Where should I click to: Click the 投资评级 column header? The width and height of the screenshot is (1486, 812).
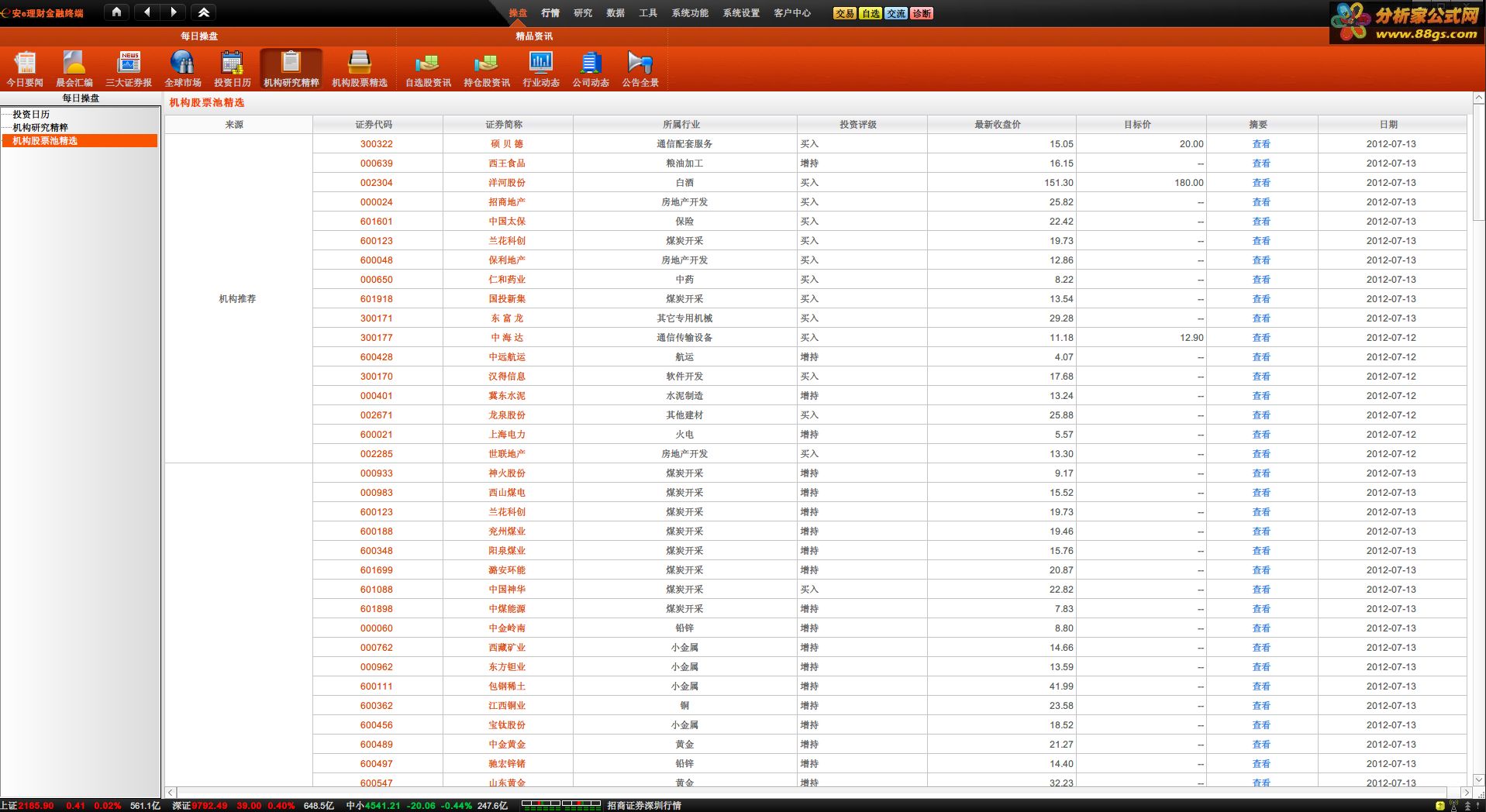tap(862, 124)
